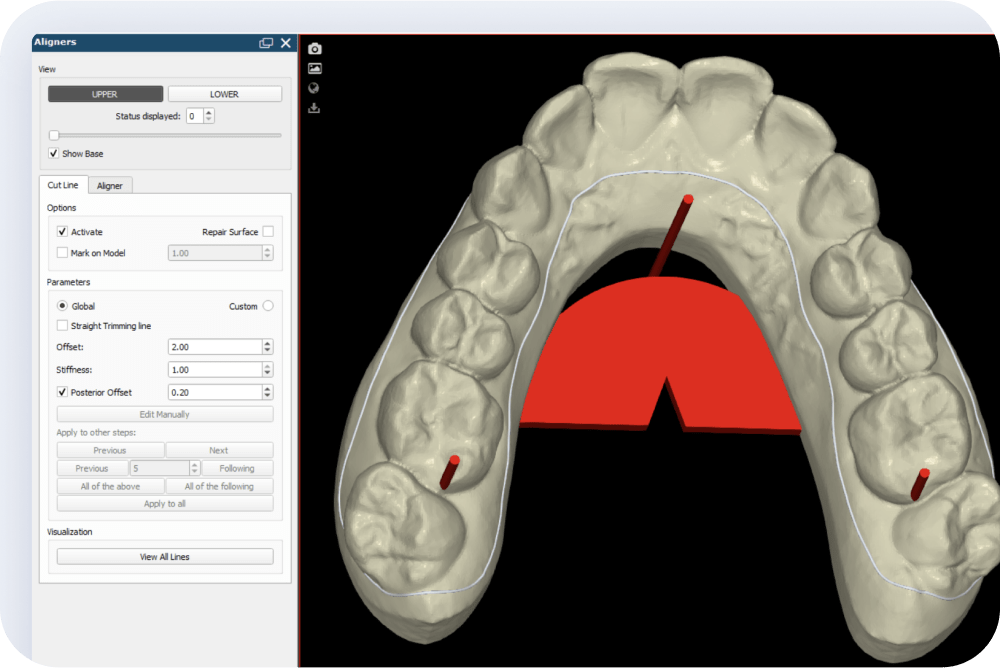
Task: Enable Straight Trimming line checkbox
Action: [62, 325]
